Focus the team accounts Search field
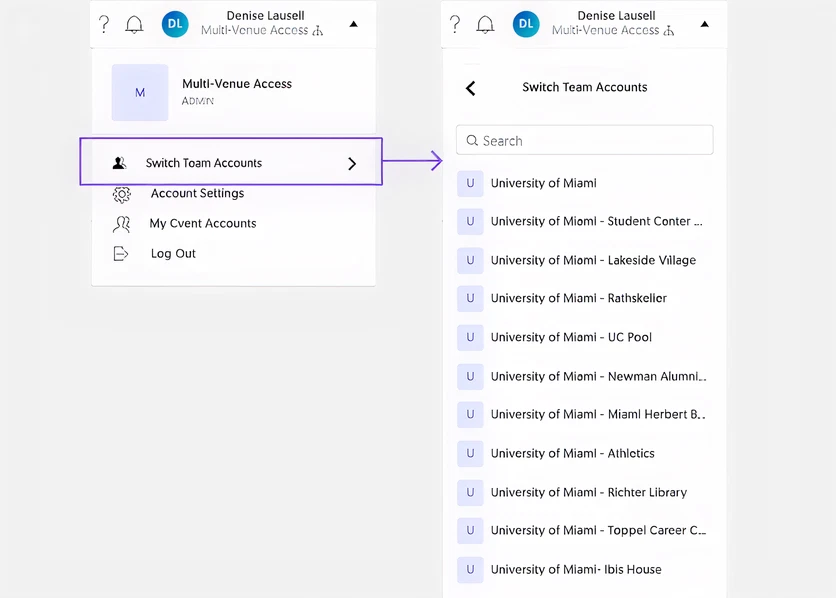Viewport: 836px width, 598px height. (x=585, y=140)
